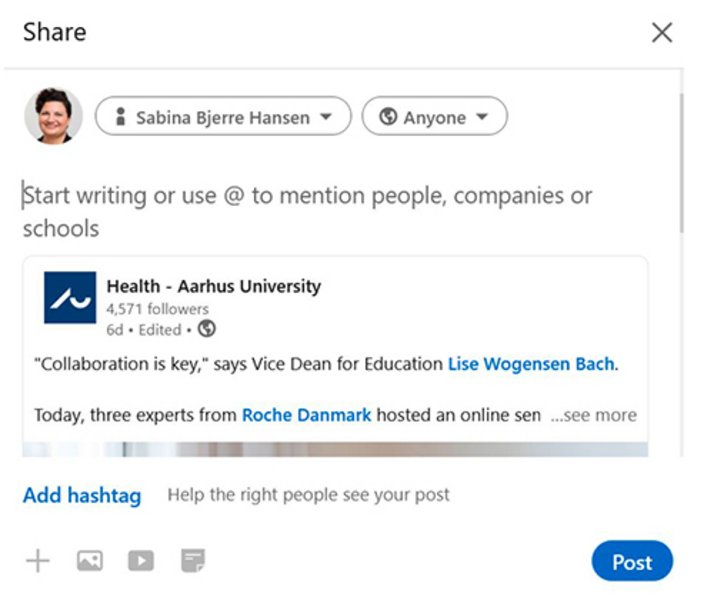
Task: Click the Aarhus University logo
Action: pyautogui.click(x=70, y=298)
